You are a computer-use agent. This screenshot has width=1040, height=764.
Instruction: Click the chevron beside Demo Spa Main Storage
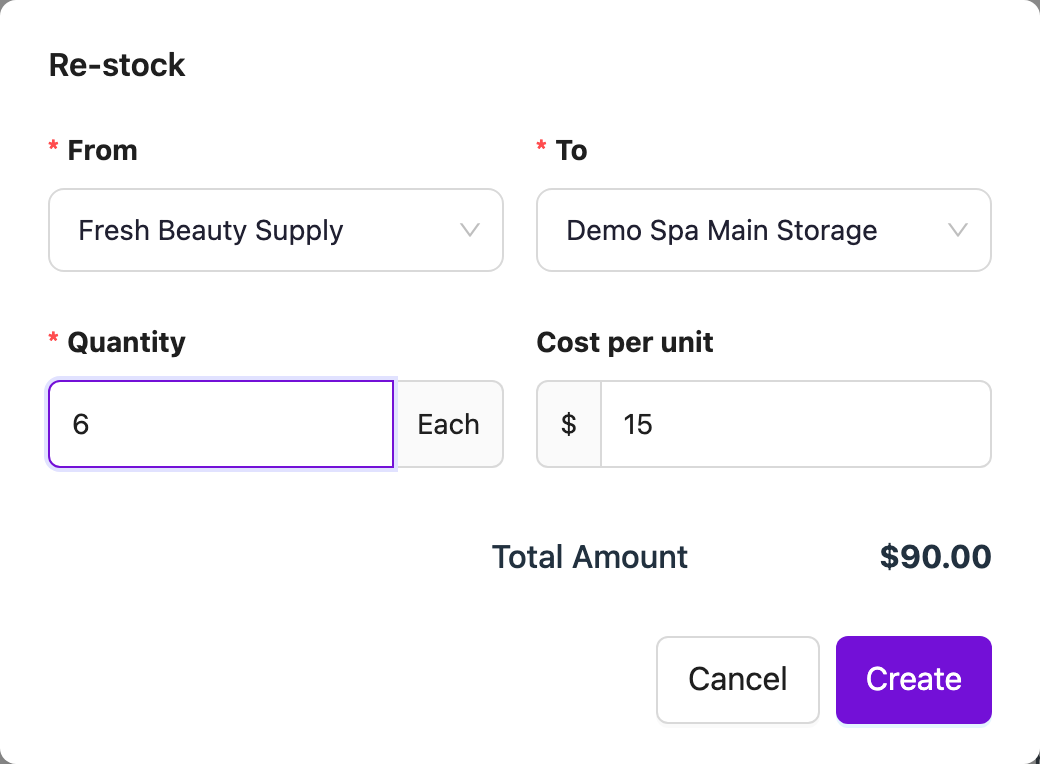tap(958, 230)
